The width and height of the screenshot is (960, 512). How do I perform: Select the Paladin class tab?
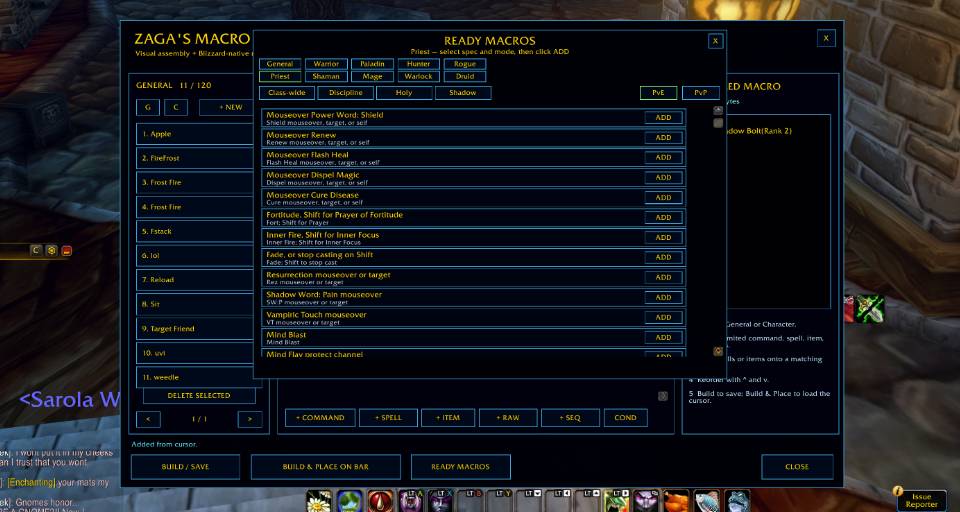(x=372, y=64)
